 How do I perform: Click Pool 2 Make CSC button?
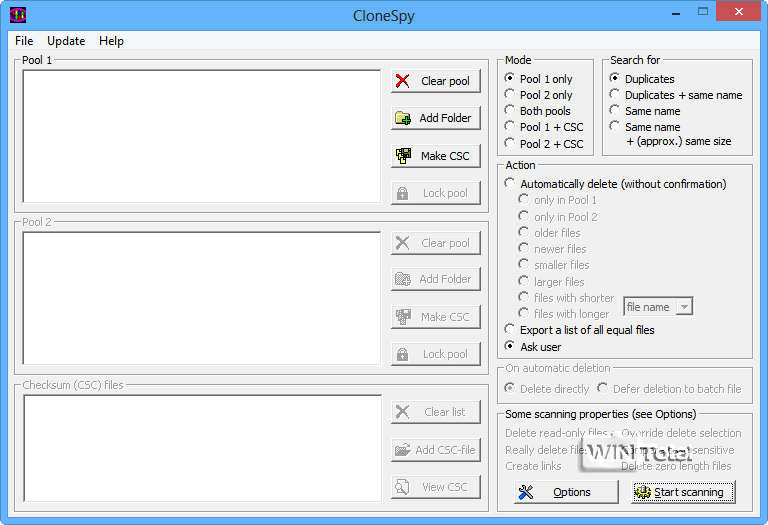click(435, 317)
